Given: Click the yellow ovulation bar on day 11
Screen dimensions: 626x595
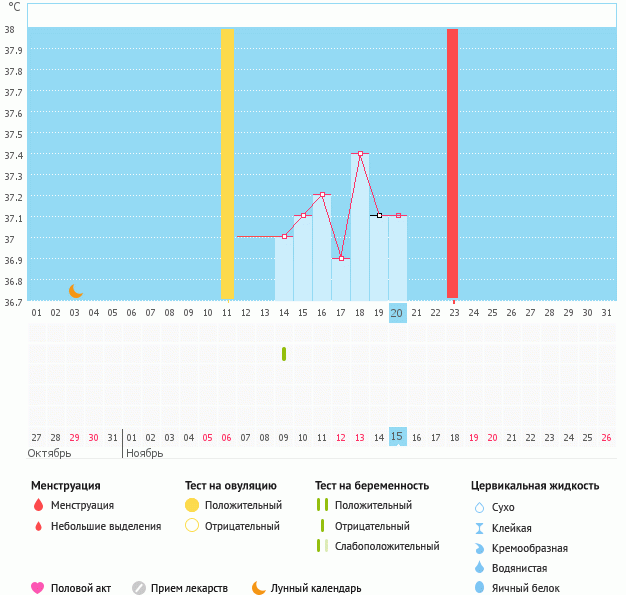Looking at the screenshot, I should (227, 165).
